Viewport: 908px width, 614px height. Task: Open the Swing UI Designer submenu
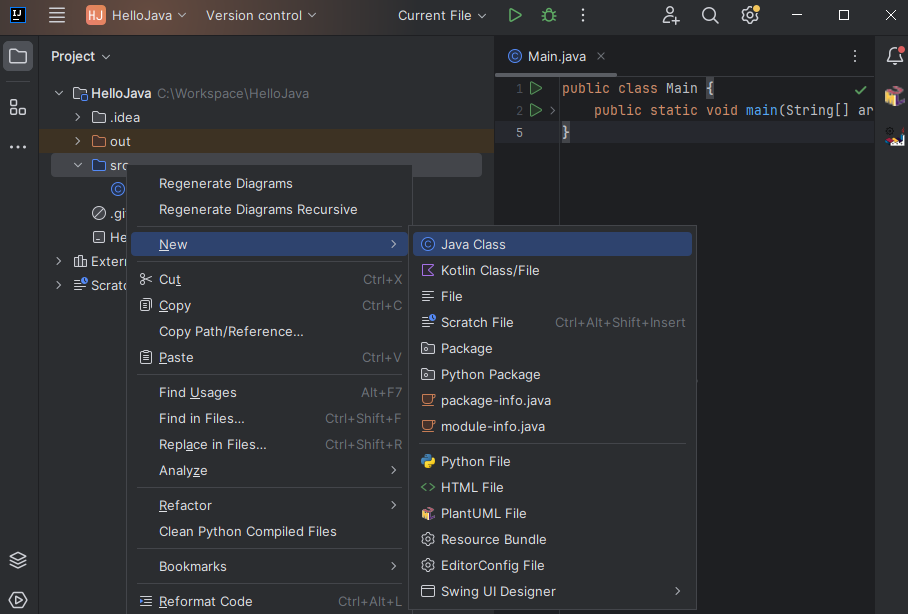[552, 591]
